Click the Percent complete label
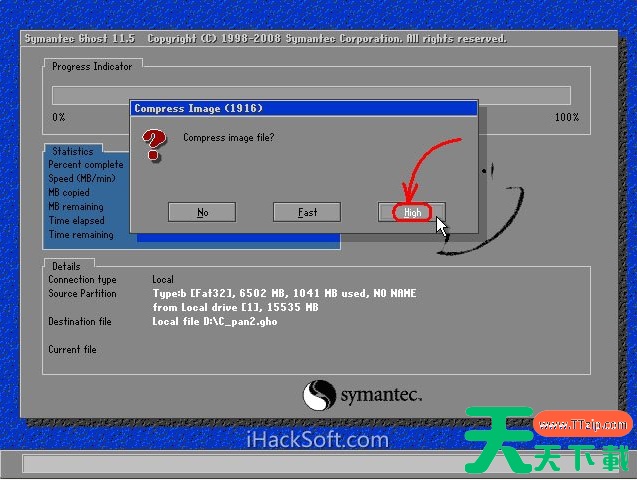Image resolution: width=637 pixels, height=480 pixels. (x=86, y=164)
